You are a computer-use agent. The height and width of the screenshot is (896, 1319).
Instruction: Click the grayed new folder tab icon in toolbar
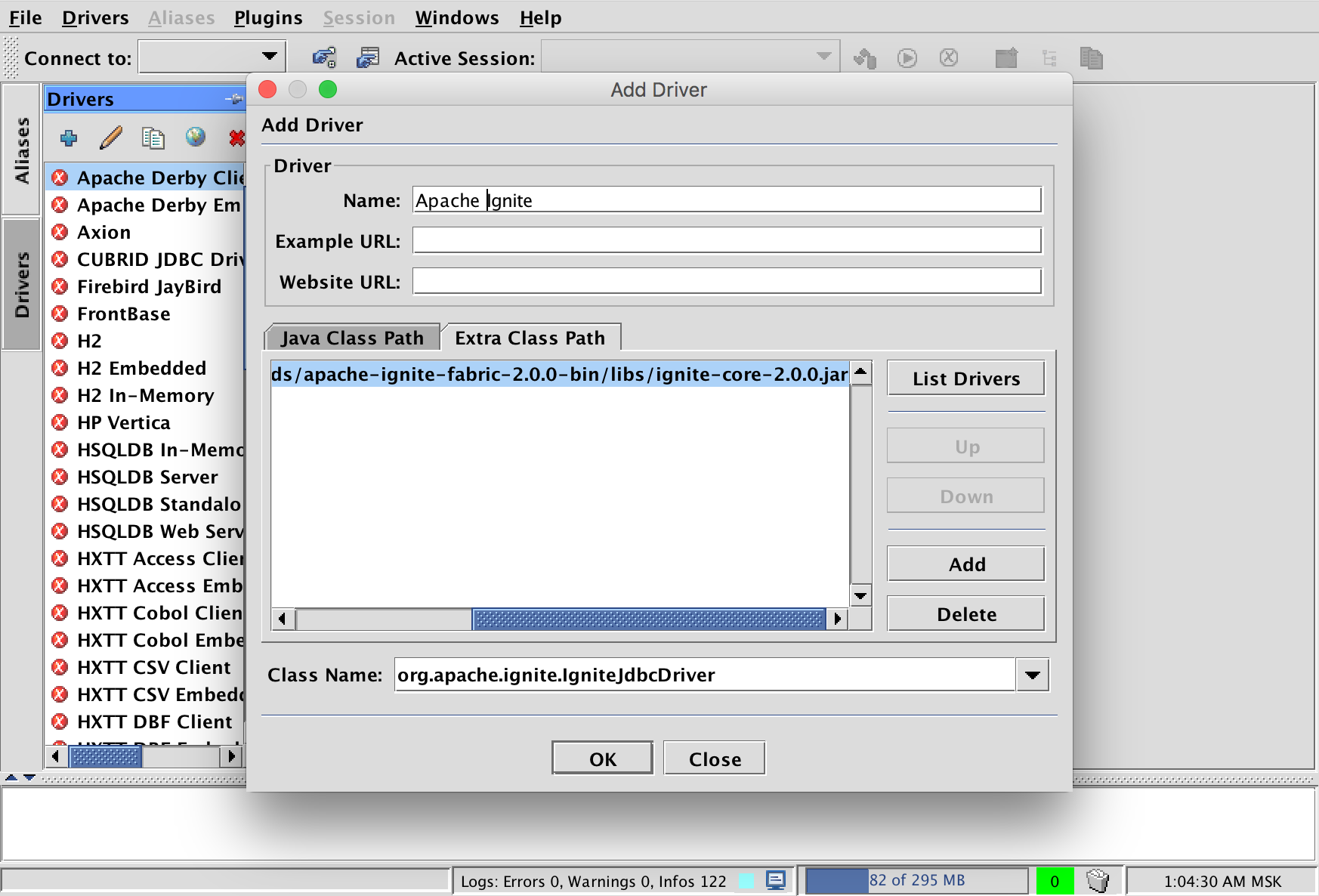pos(1006,58)
